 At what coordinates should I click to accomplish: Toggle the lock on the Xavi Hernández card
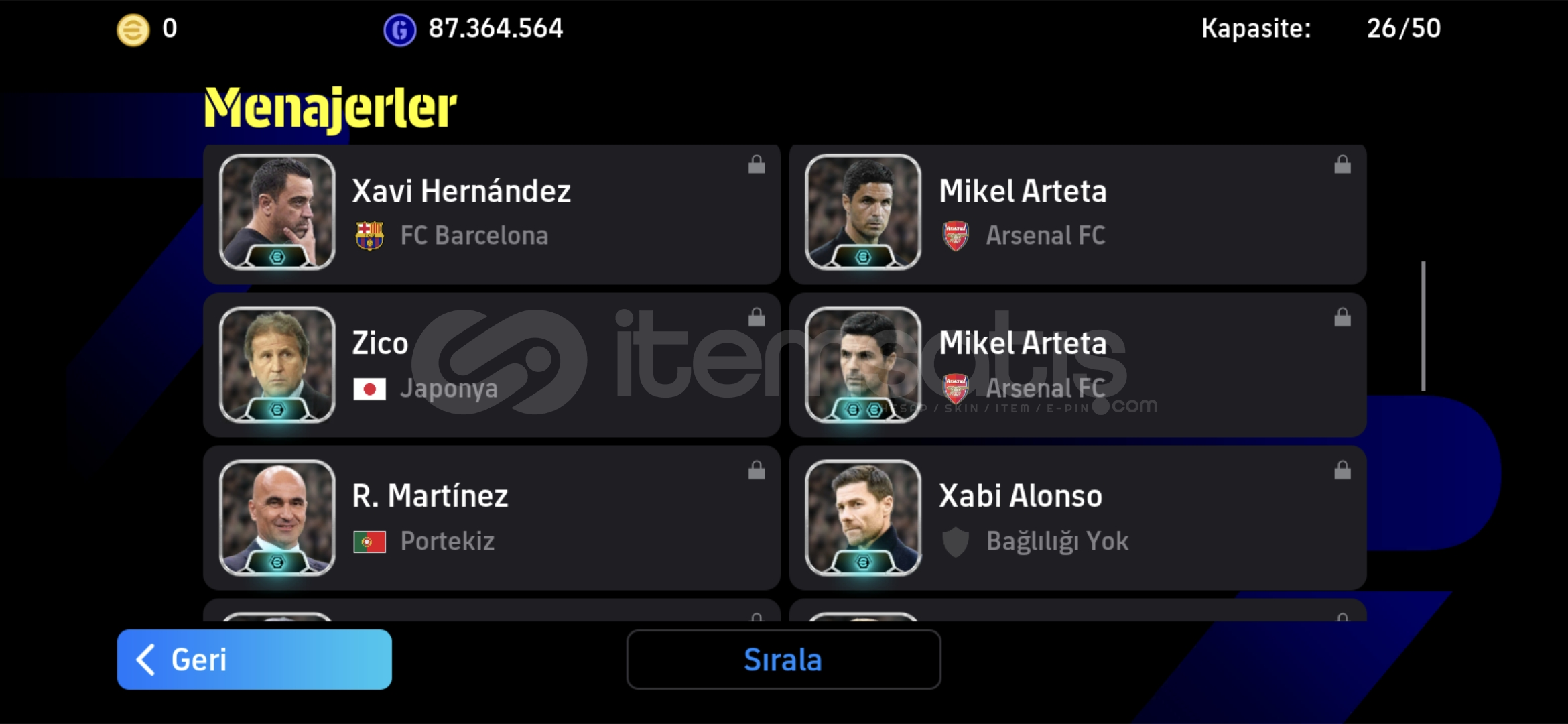(x=757, y=164)
